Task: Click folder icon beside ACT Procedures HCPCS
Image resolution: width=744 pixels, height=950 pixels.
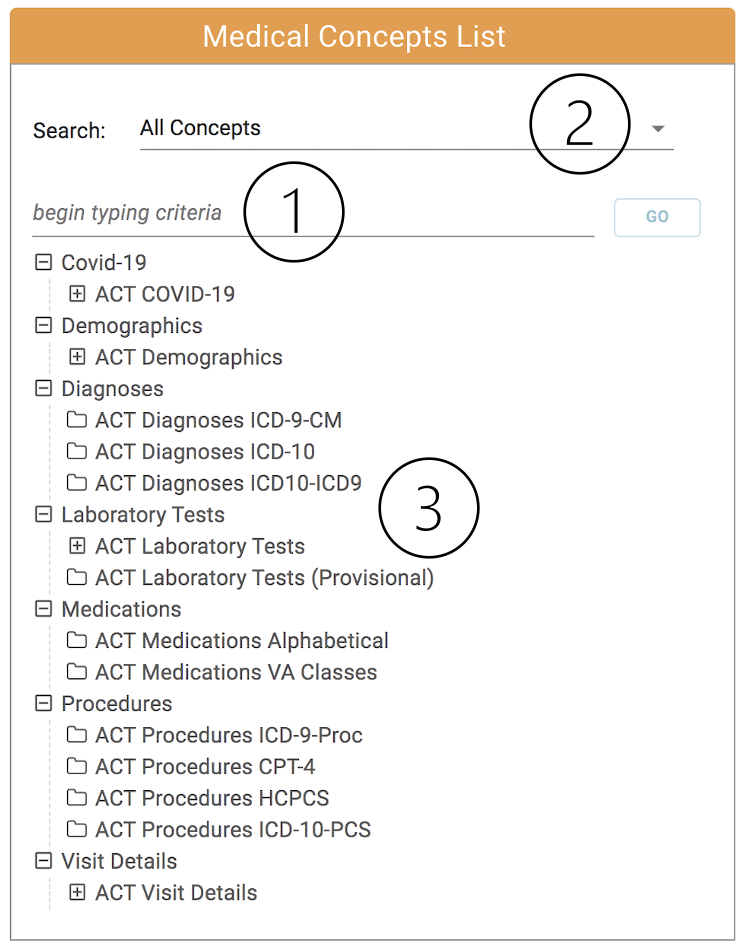Action: 77,798
